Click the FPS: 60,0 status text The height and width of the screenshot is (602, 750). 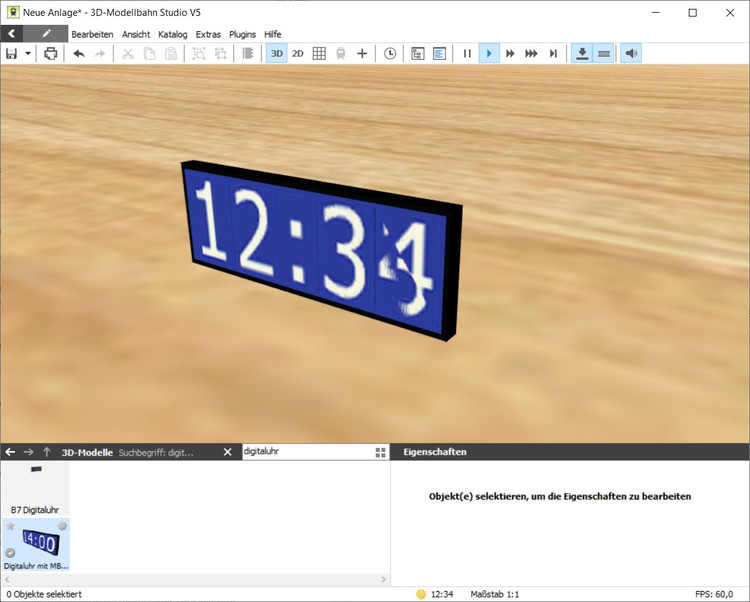(x=714, y=594)
